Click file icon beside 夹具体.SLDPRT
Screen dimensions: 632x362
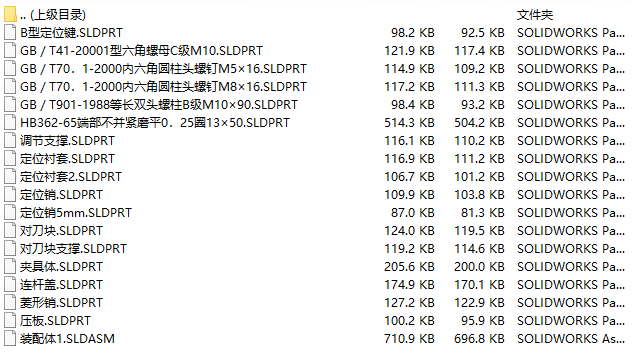click(x=10, y=266)
